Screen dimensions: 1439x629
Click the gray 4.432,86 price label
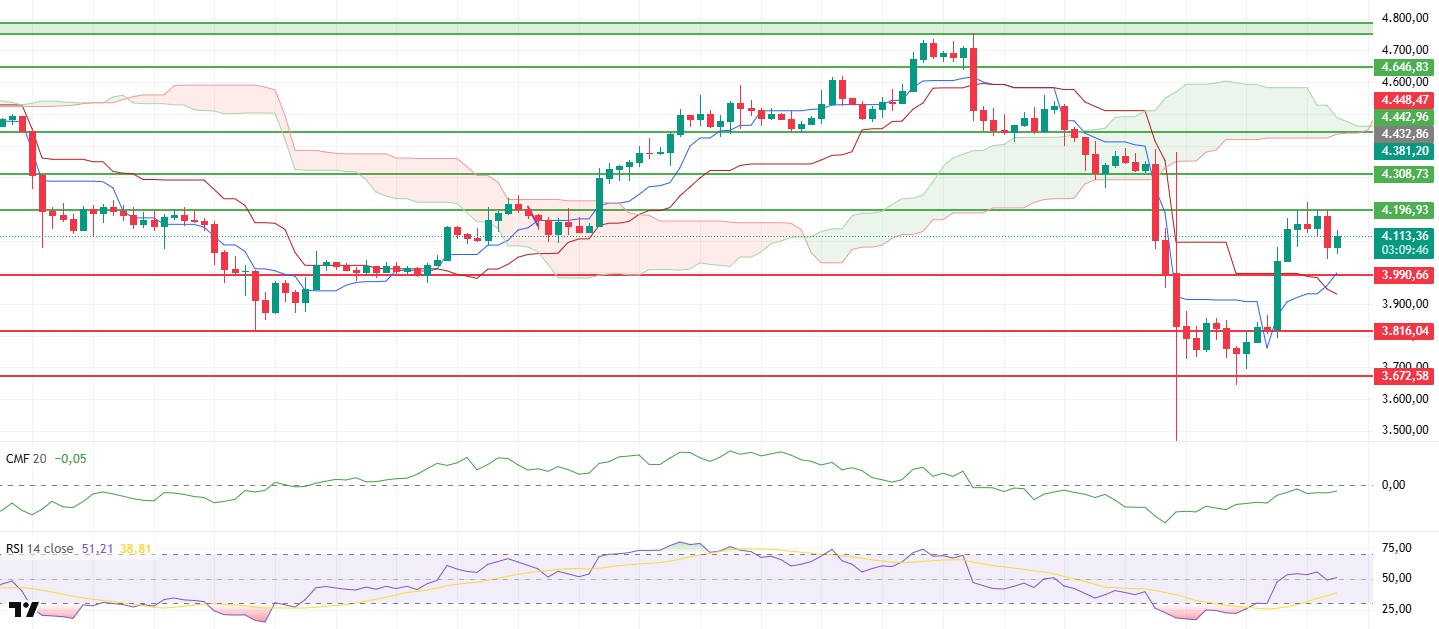pyautogui.click(x=1405, y=133)
